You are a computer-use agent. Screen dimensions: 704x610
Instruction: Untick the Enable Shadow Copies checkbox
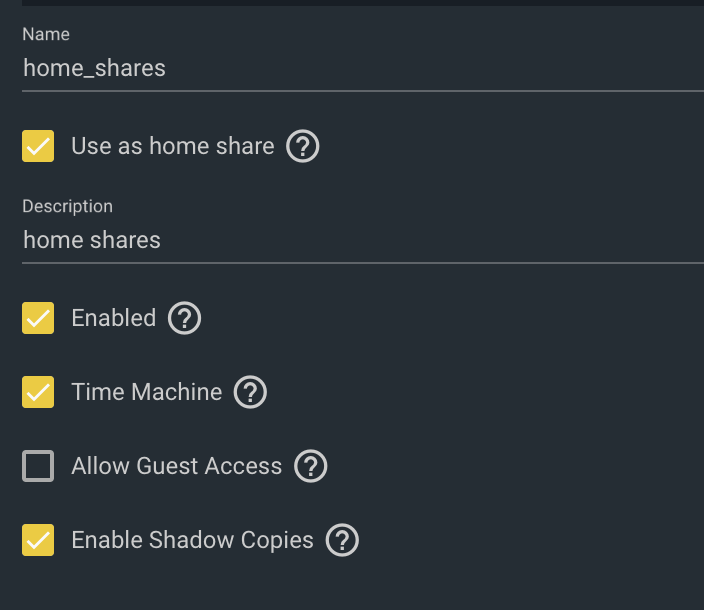click(x=38, y=540)
